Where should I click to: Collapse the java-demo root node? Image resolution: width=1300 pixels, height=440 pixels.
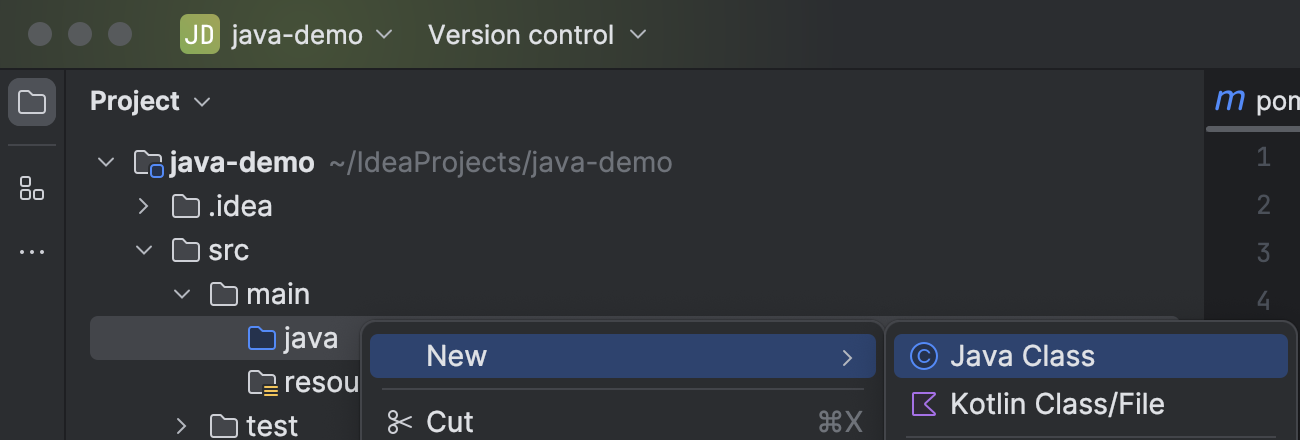point(107,162)
